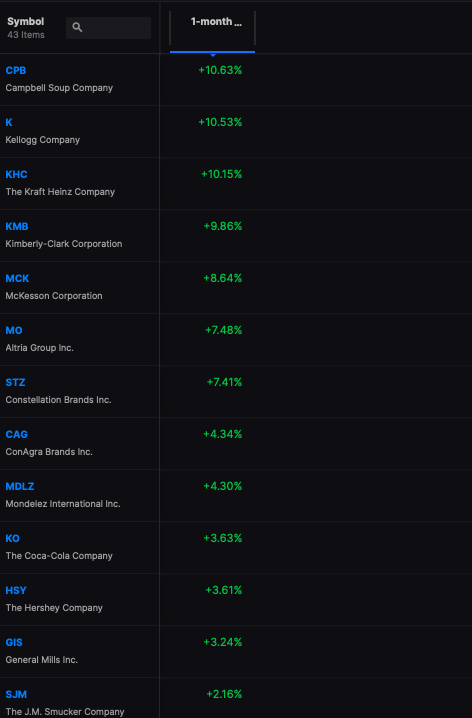Image resolution: width=472 pixels, height=718 pixels.
Task: Open the MO Altria ticker link
Action: (14, 331)
